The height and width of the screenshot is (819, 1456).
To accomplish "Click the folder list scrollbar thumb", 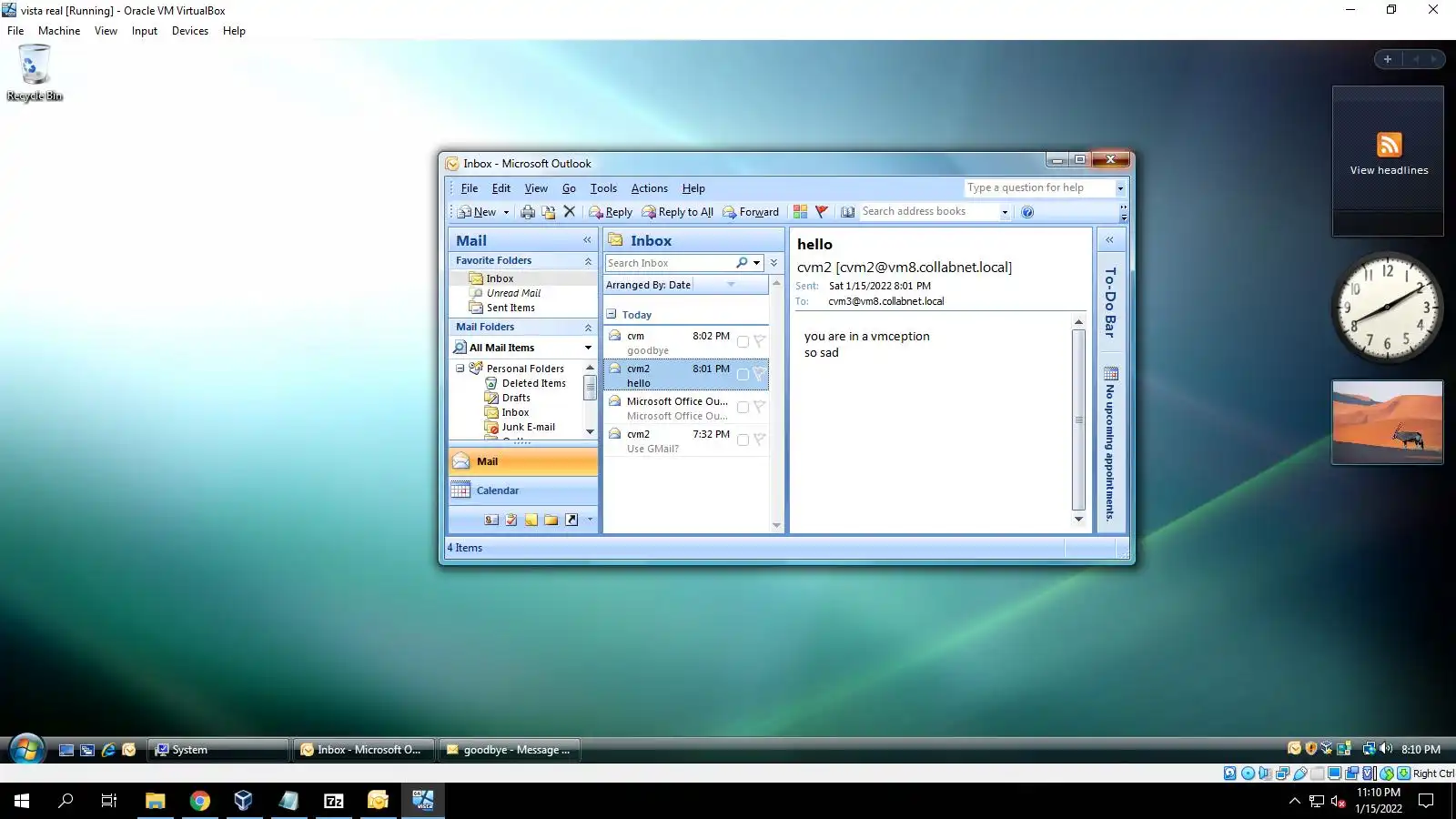I will pyautogui.click(x=590, y=387).
